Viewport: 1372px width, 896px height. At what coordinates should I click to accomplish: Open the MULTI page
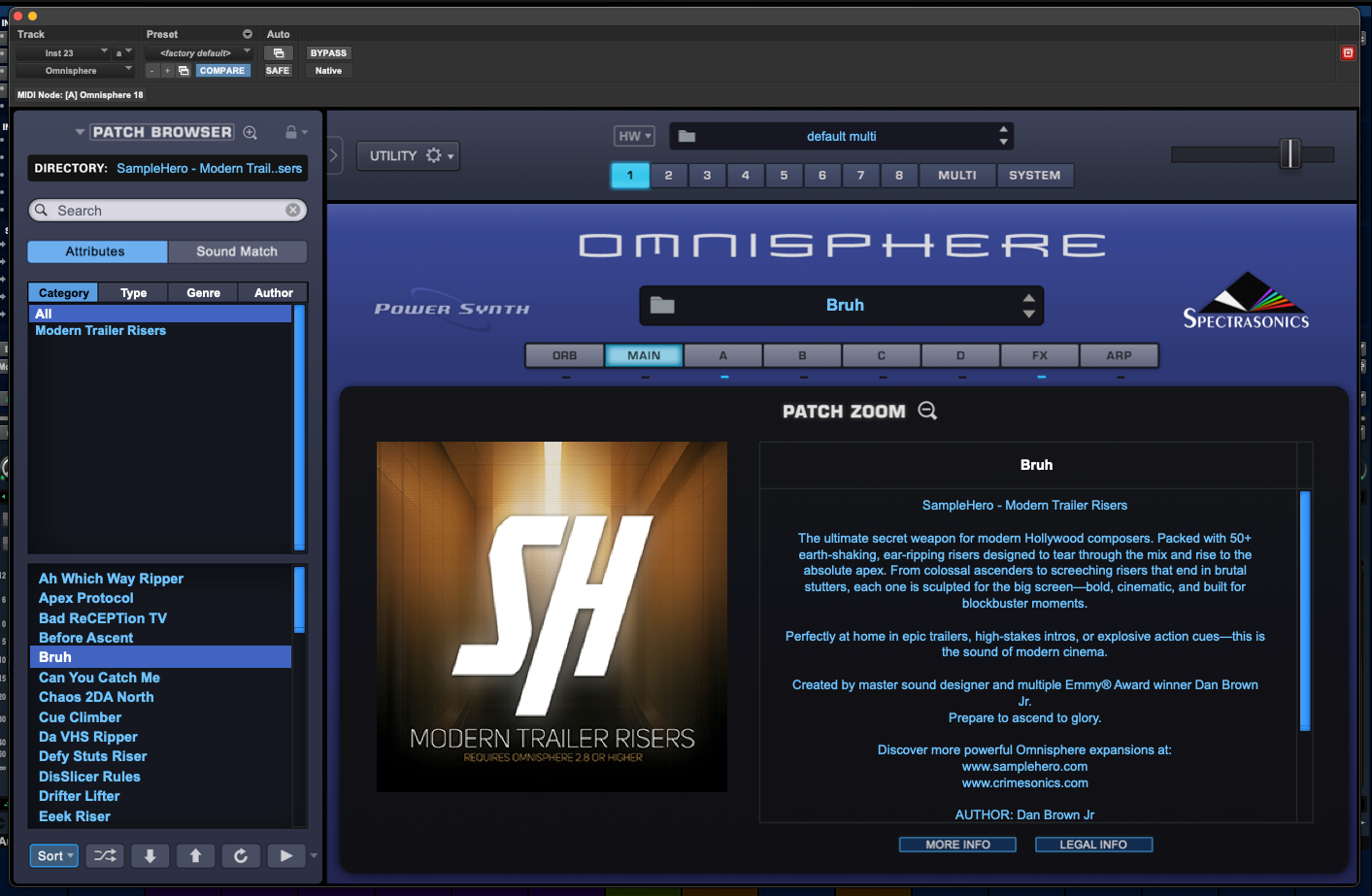pyautogui.click(x=957, y=176)
